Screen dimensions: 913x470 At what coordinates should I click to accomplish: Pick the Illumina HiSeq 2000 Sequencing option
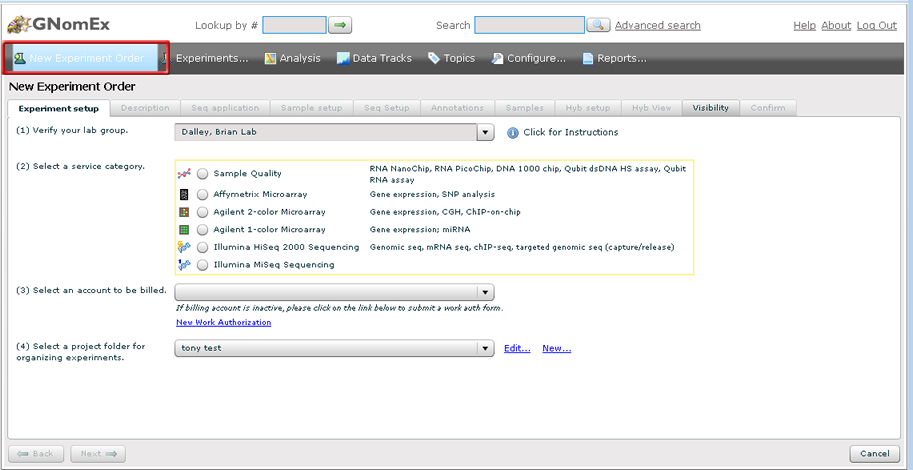coord(203,248)
